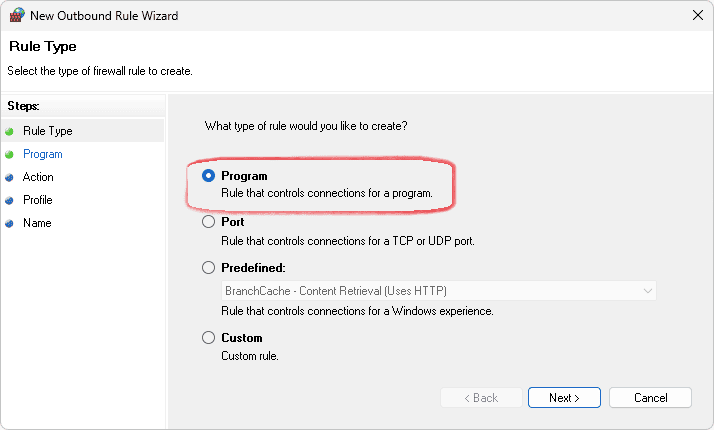The image size is (714, 430).
Task: Select the Custom rule radio button
Action: (x=209, y=338)
